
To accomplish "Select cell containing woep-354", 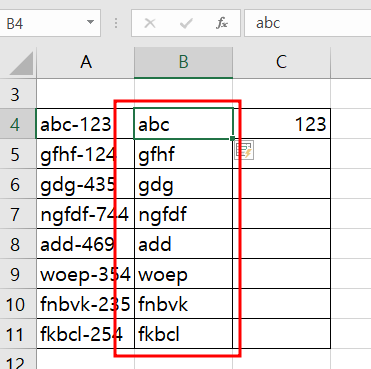I will point(85,274).
